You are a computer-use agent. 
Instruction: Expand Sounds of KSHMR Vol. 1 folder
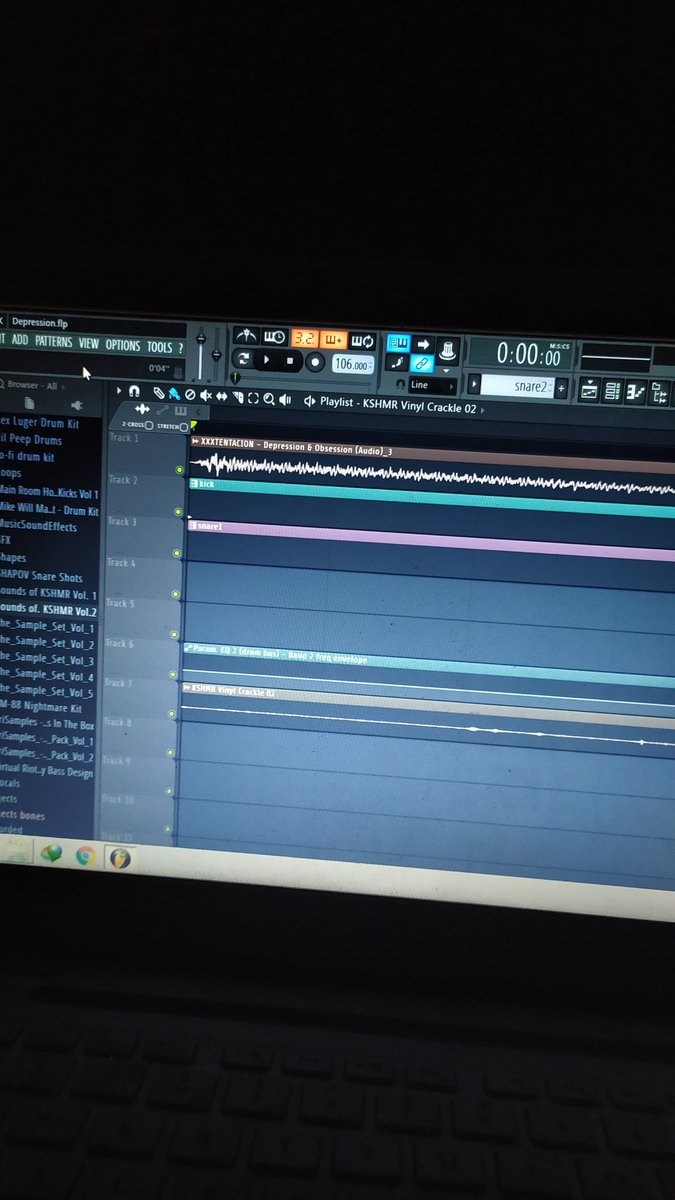[47, 596]
